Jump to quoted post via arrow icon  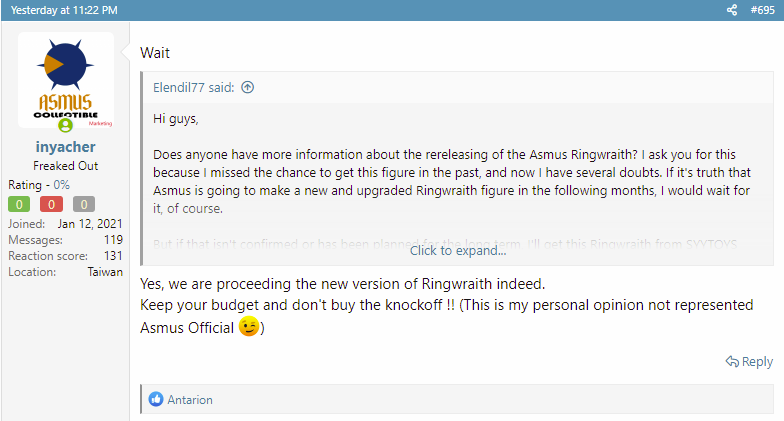coord(248,88)
